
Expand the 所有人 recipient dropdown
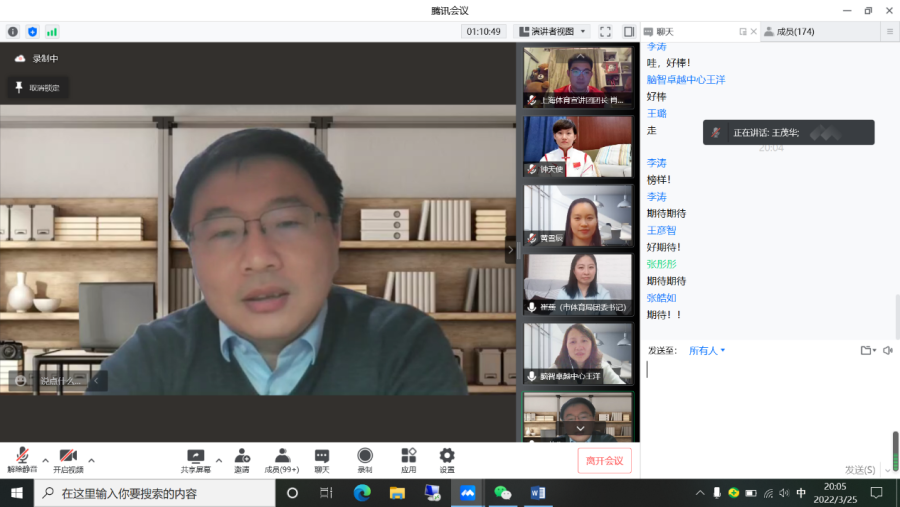pyautogui.click(x=707, y=351)
